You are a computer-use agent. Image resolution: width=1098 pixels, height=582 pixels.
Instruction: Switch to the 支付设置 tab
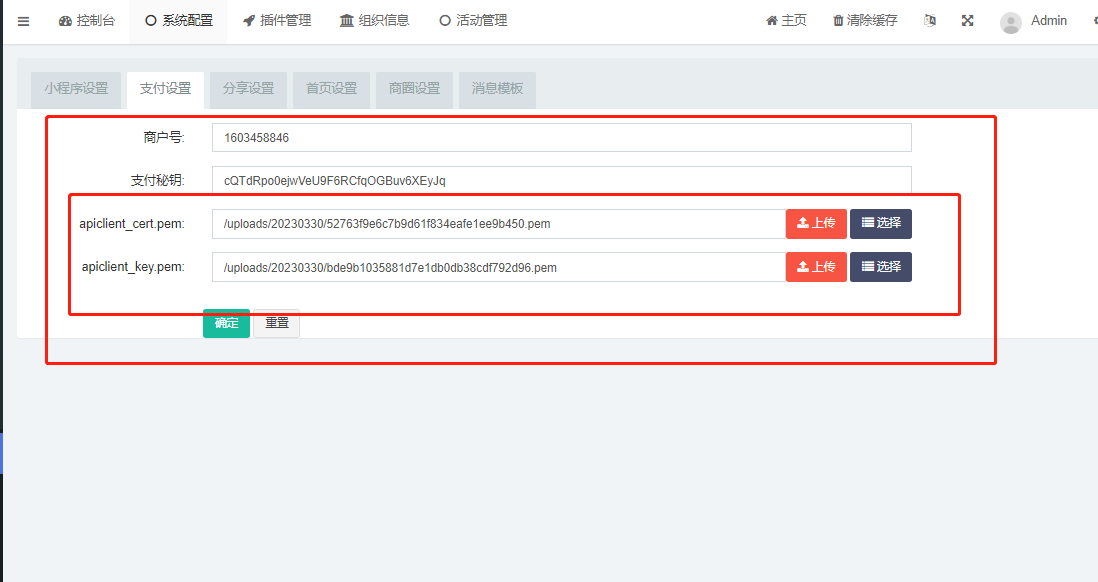[165, 90]
